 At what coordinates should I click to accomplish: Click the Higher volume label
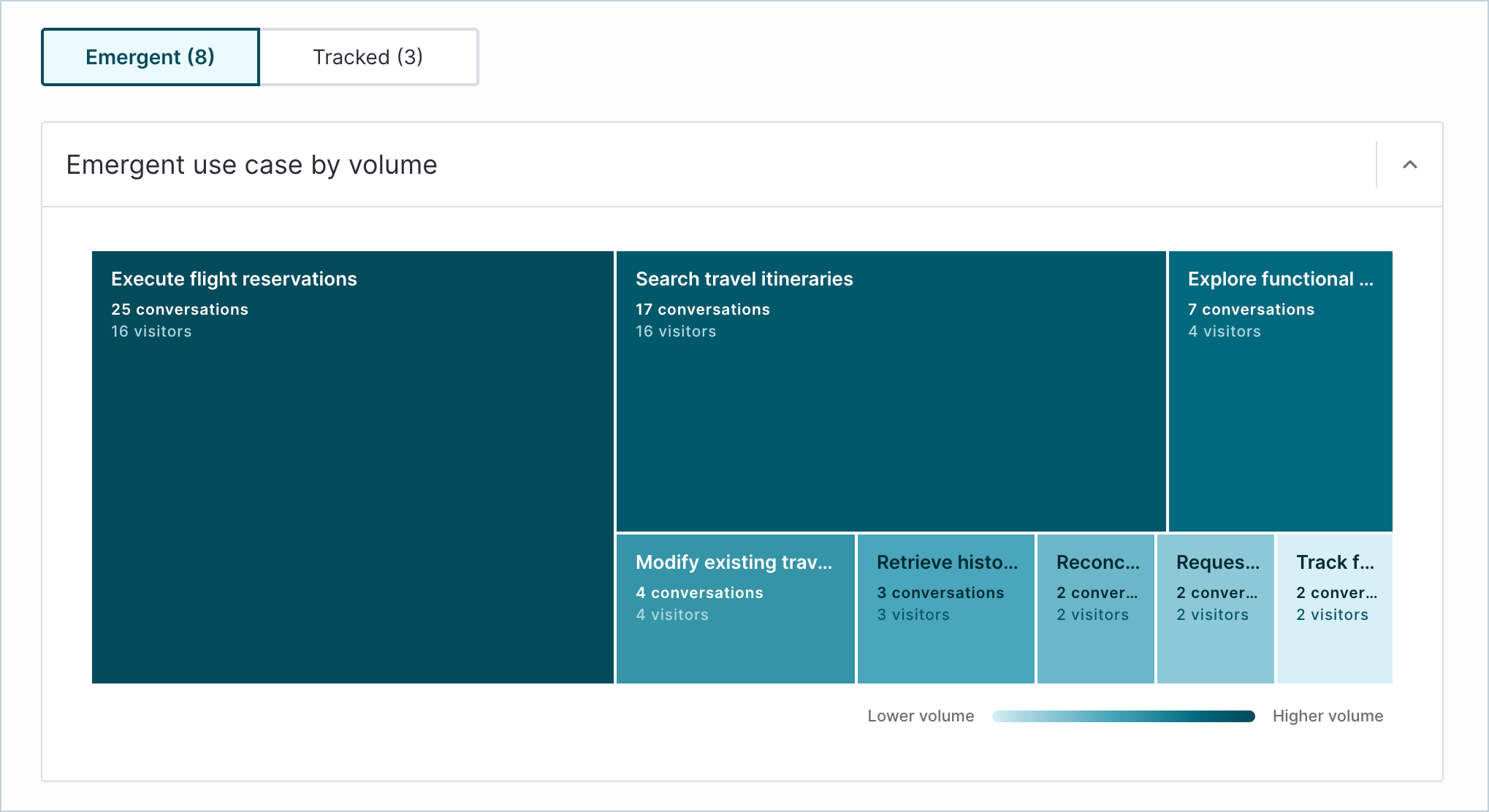tap(1328, 716)
